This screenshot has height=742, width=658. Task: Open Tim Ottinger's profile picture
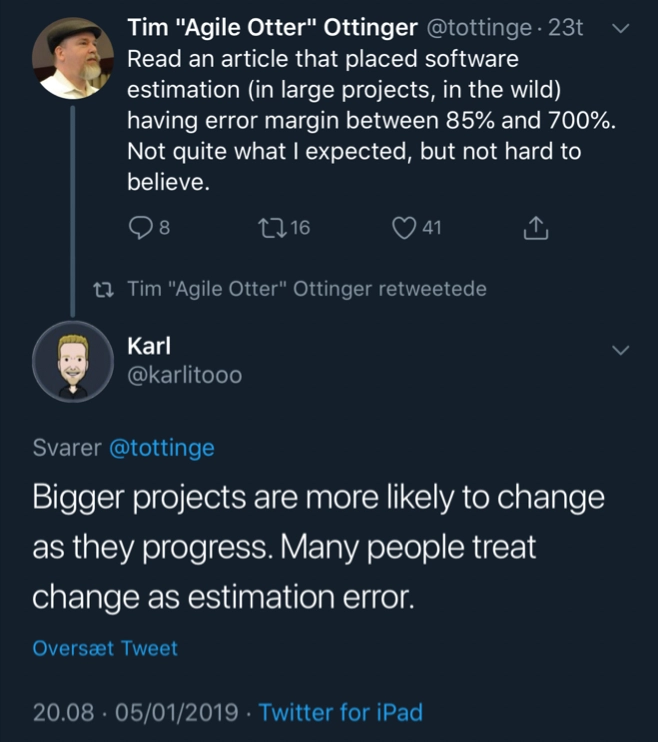click(73, 58)
